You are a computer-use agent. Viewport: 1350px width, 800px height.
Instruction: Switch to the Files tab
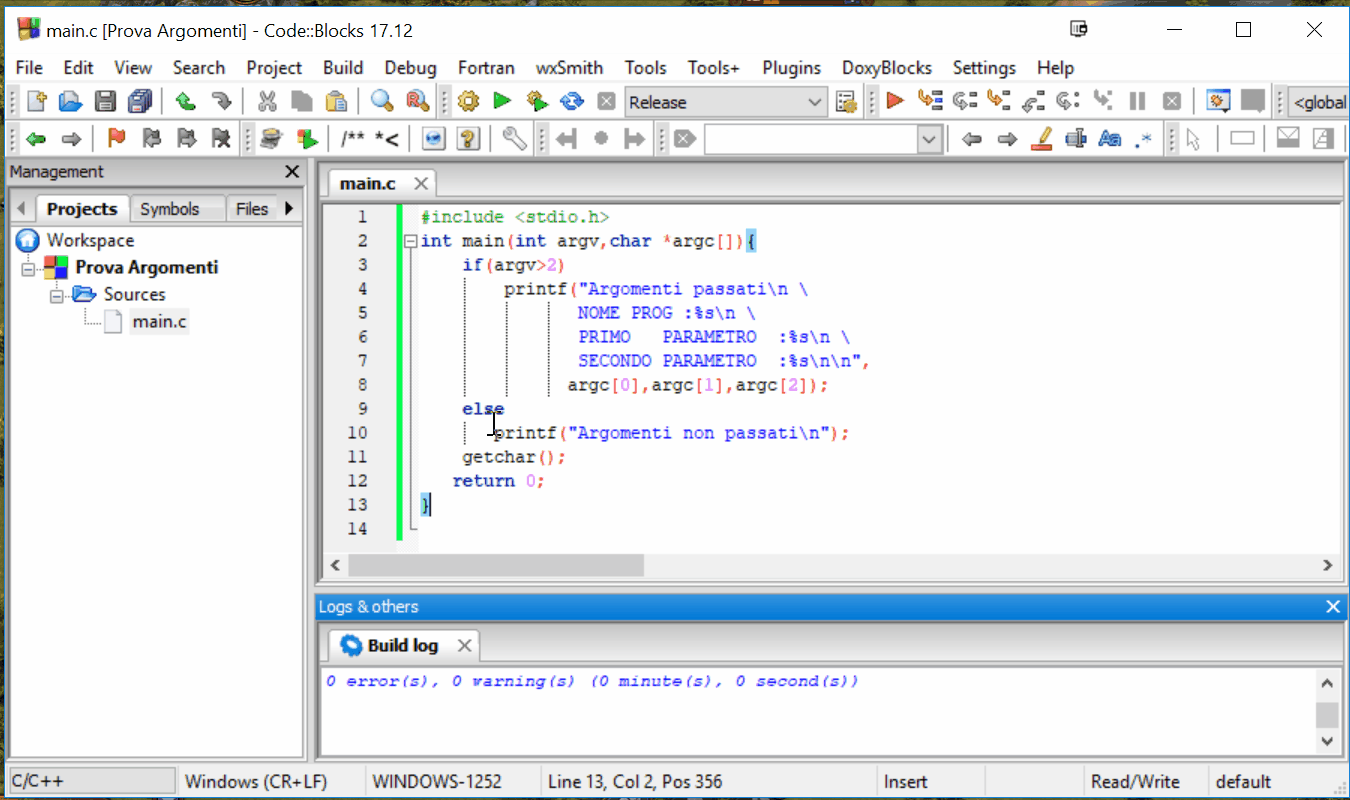(252, 209)
